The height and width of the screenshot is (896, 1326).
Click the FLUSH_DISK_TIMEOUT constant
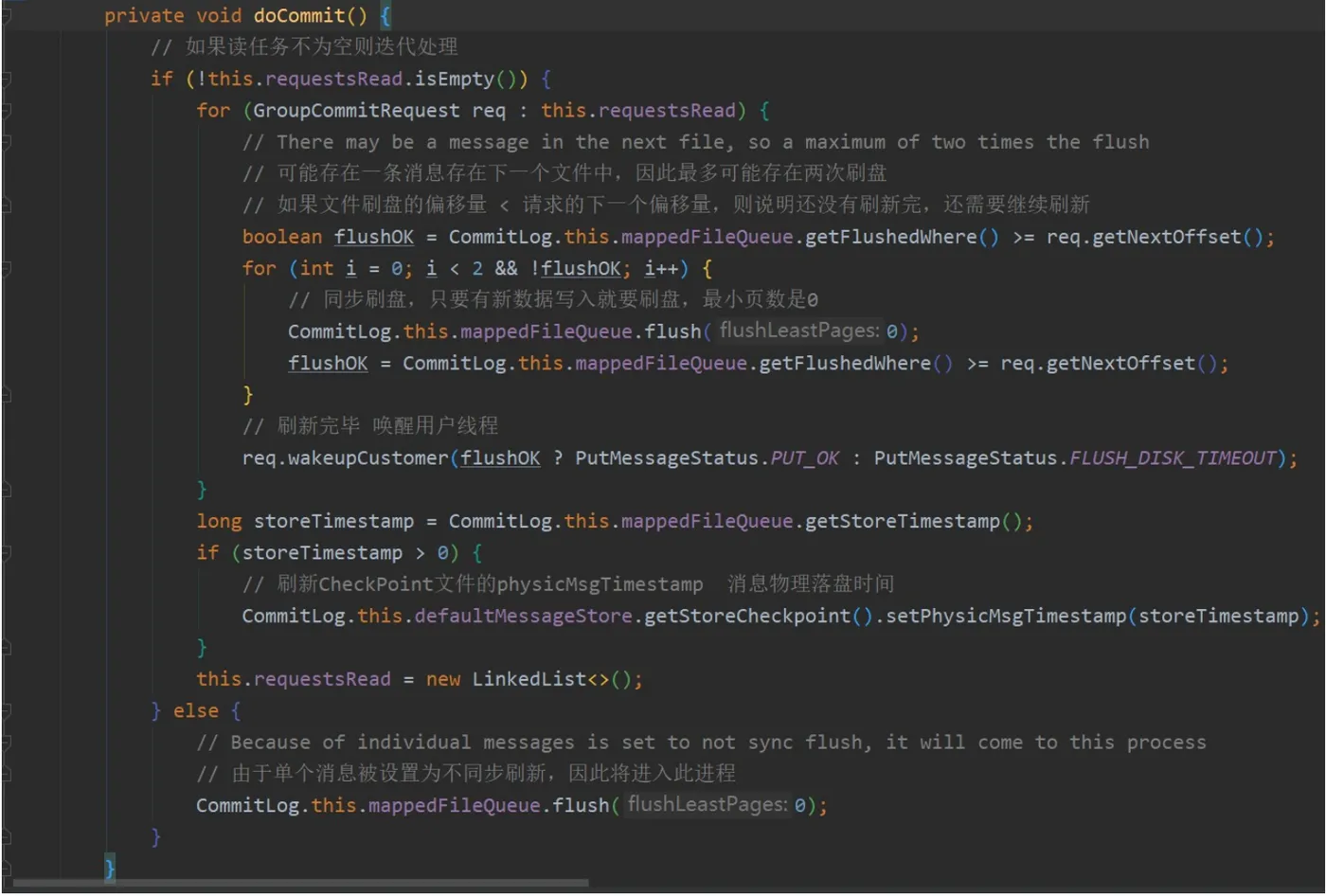(x=1174, y=457)
